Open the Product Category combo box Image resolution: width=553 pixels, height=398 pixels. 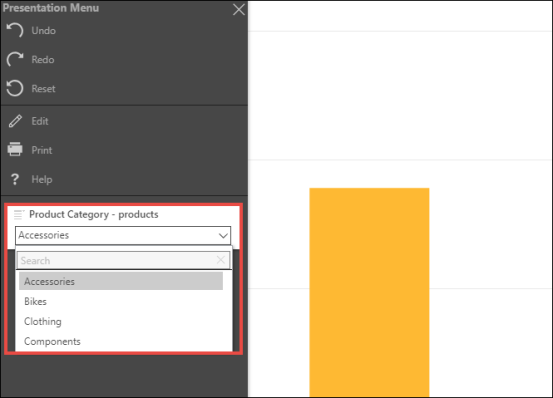pyautogui.click(x=123, y=235)
